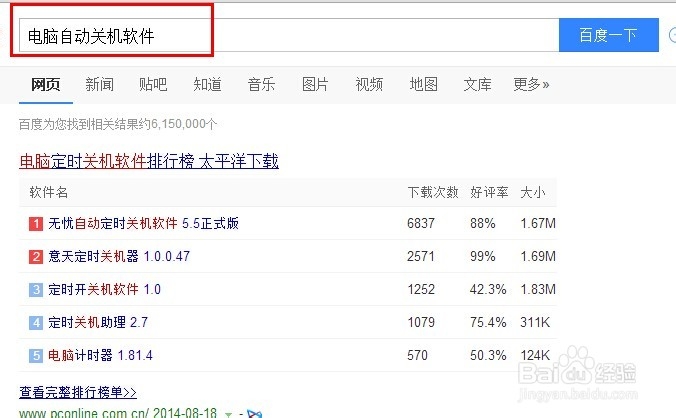The height and width of the screenshot is (418, 676).
Task: Click the 查看完整排行榜单>> link
Action: tap(78, 392)
